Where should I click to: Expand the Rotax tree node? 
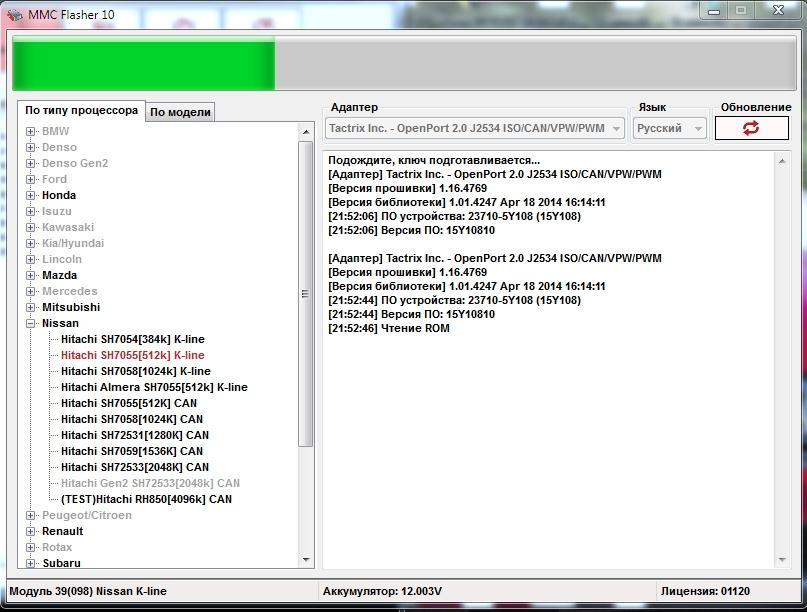(30, 547)
